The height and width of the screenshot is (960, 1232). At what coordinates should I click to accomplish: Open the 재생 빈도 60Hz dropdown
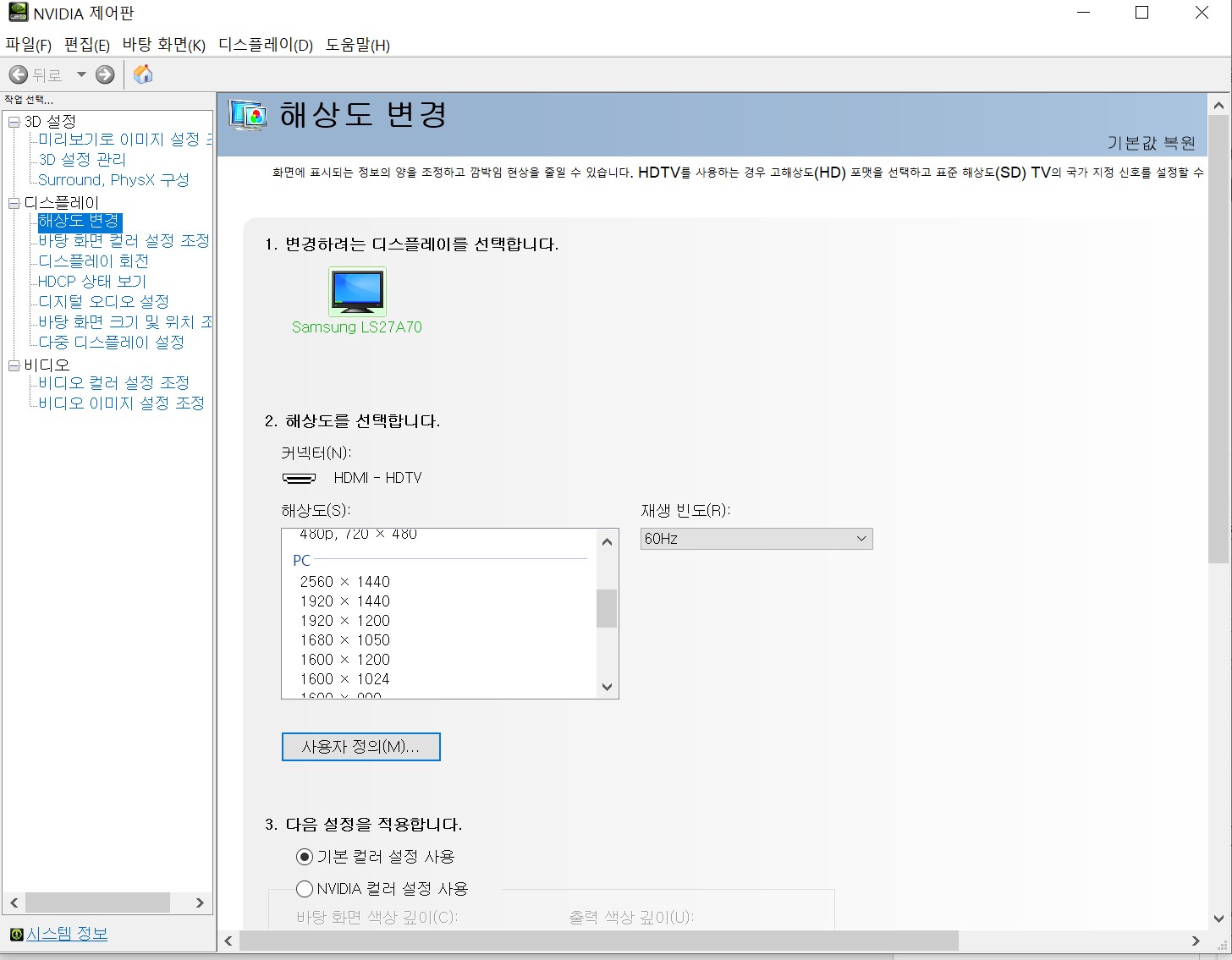coord(756,539)
